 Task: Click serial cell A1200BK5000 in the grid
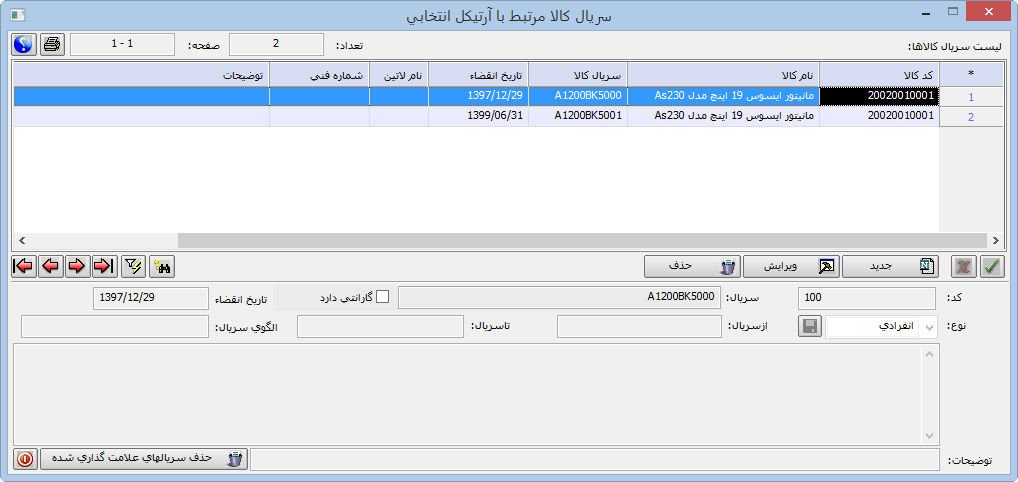pyautogui.click(x=578, y=96)
